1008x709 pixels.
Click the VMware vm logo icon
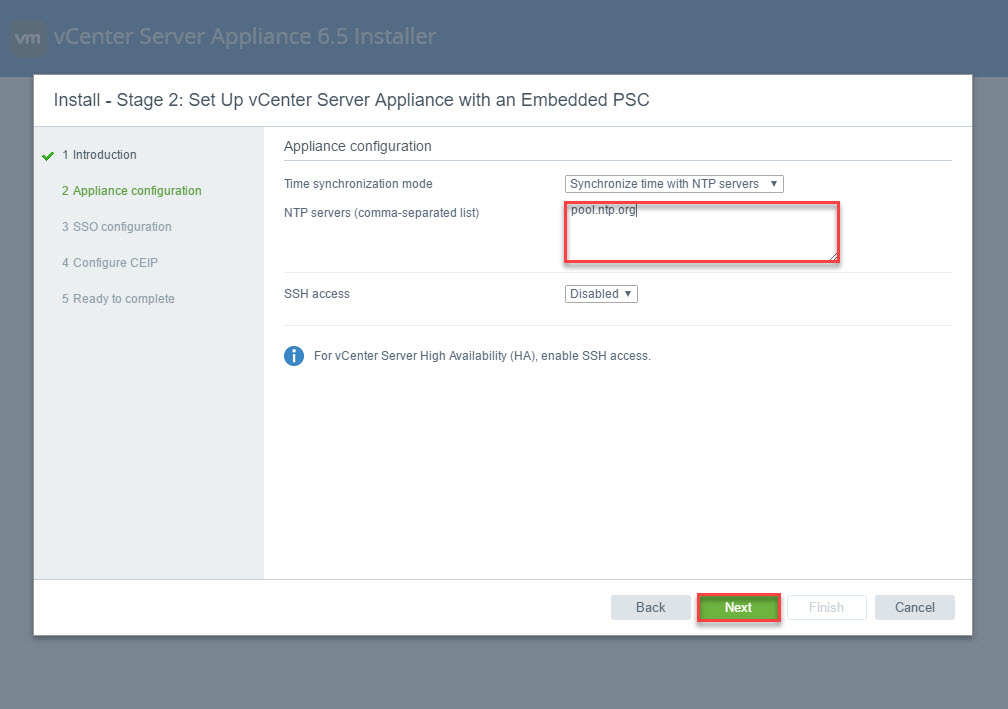click(x=28, y=38)
